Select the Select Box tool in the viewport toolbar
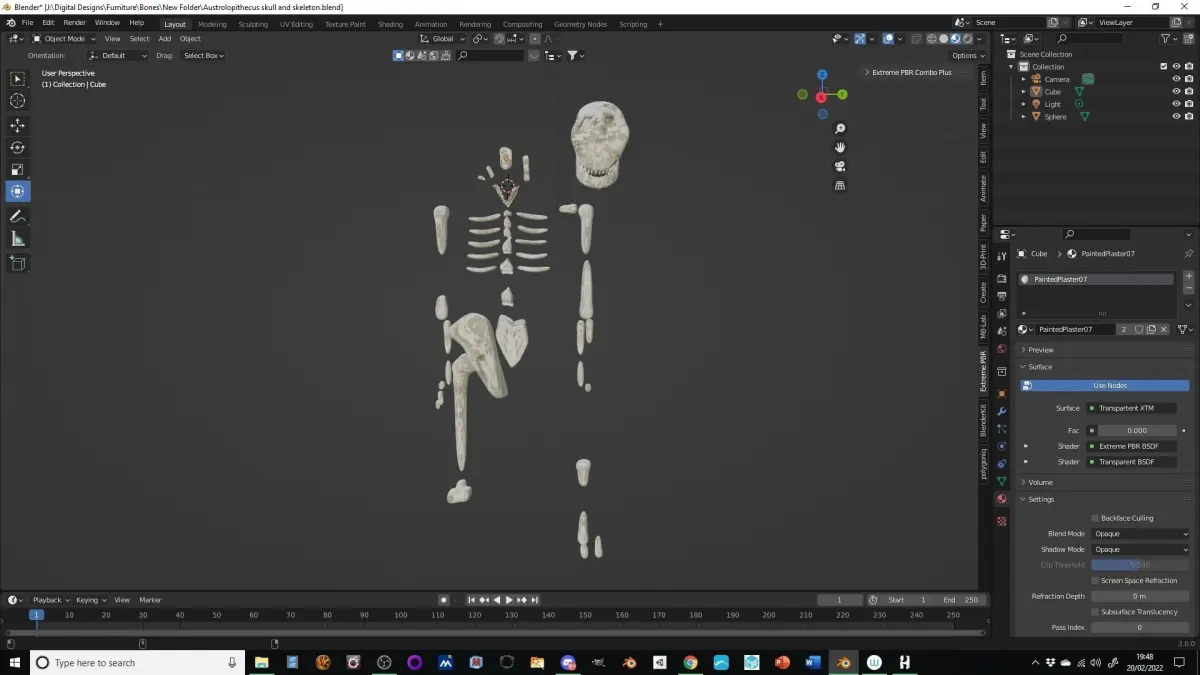Image resolution: width=1200 pixels, height=675 pixels. pyautogui.click(x=17, y=79)
